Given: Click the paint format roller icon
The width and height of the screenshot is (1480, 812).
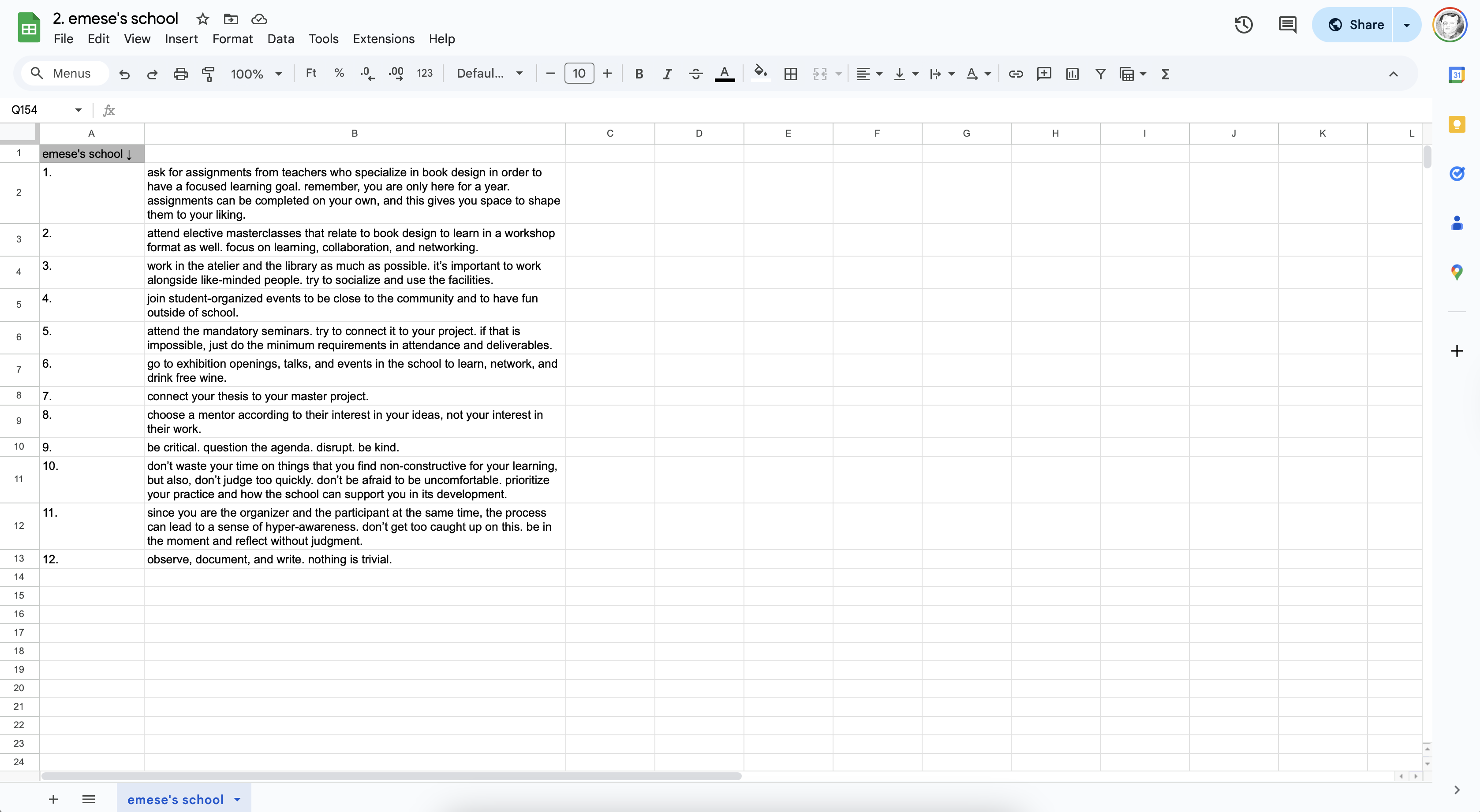Looking at the screenshot, I should (x=208, y=74).
